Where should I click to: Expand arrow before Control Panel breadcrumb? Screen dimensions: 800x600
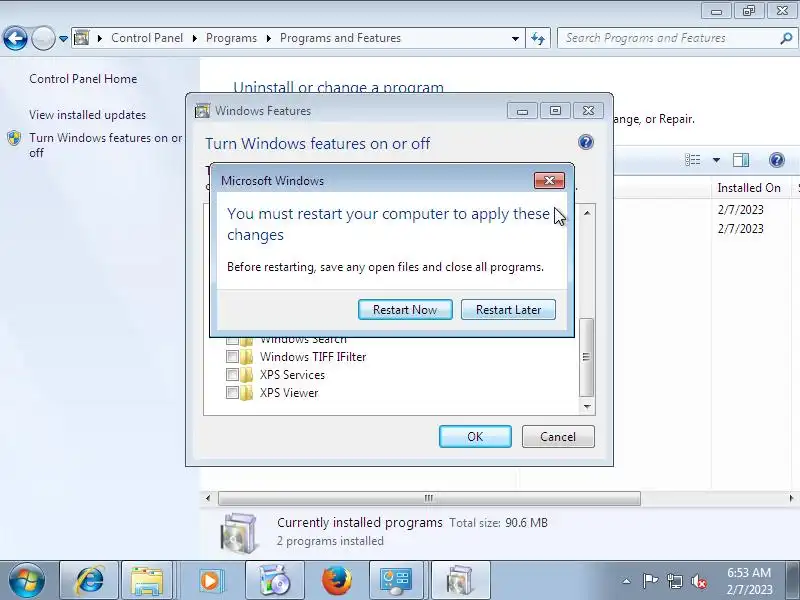[x=100, y=38]
